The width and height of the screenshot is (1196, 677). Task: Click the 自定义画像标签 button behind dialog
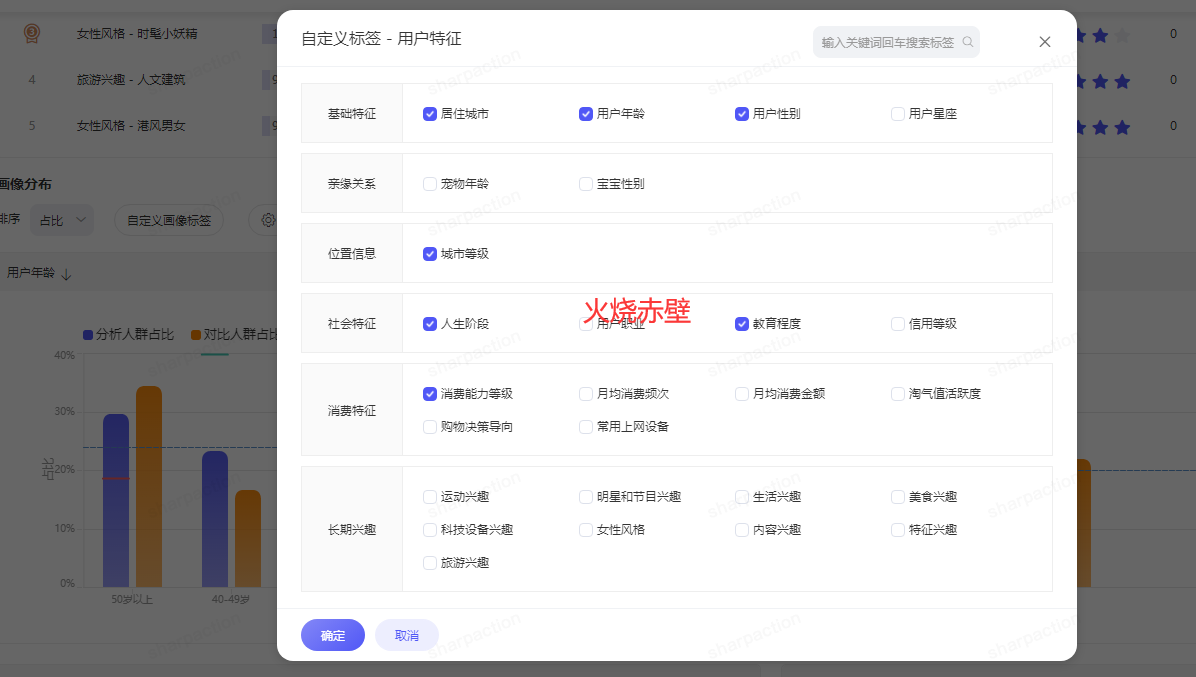coord(169,220)
